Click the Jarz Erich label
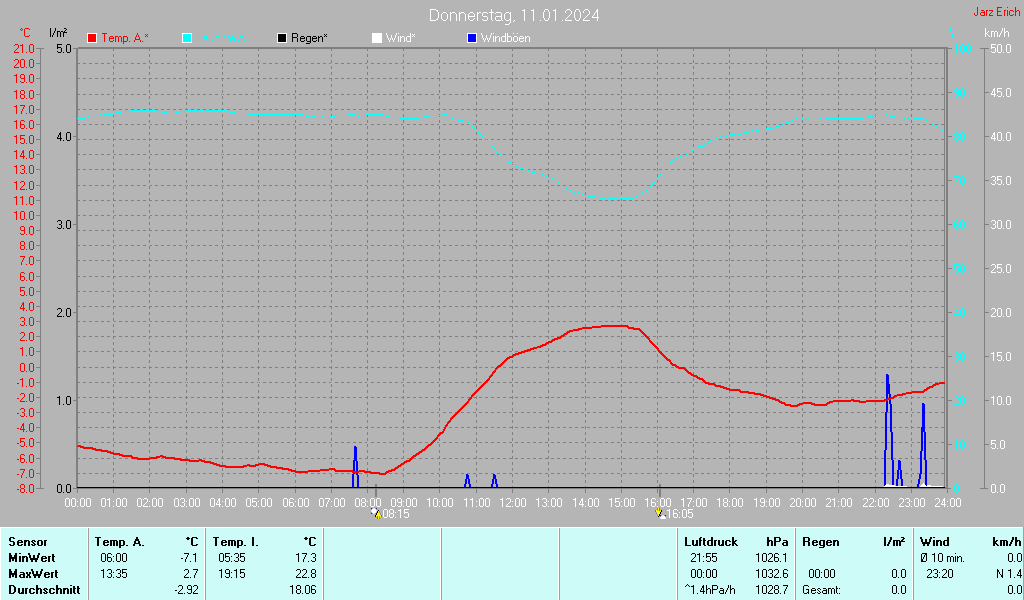1024x600 pixels. coord(997,12)
